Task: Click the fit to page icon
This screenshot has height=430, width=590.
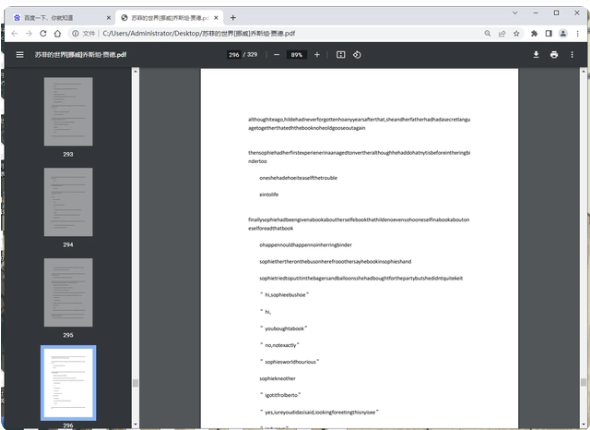Action: (341, 55)
